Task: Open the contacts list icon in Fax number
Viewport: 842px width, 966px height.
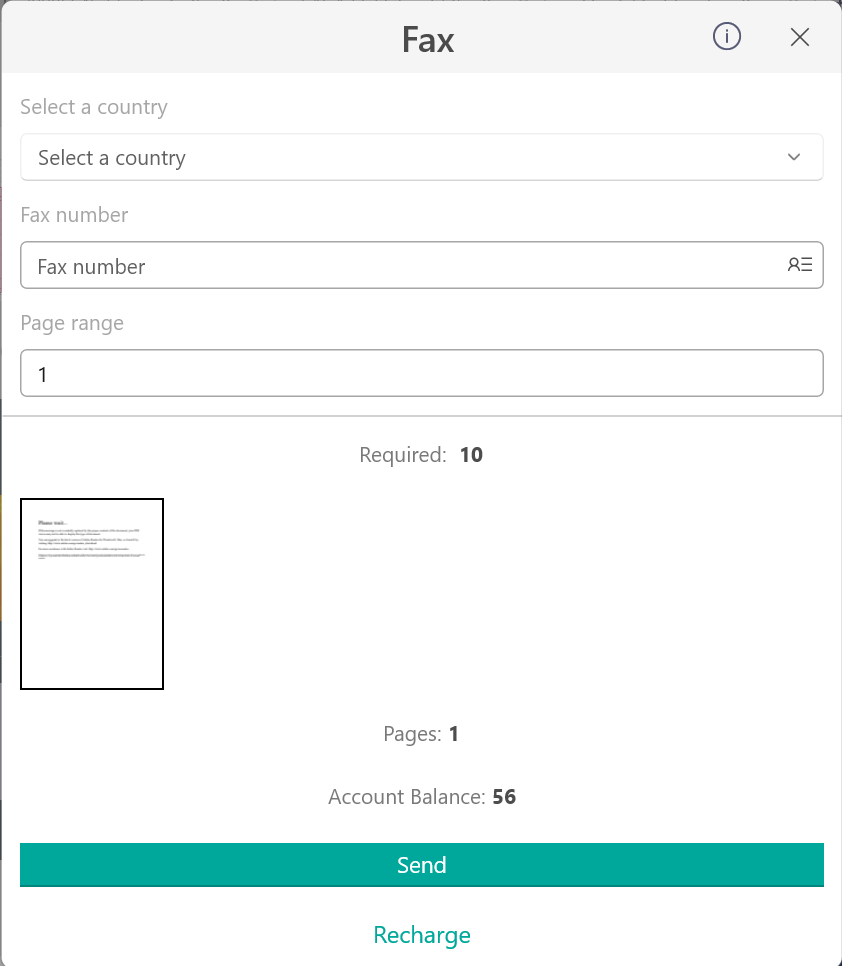Action: (x=800, y=265)
